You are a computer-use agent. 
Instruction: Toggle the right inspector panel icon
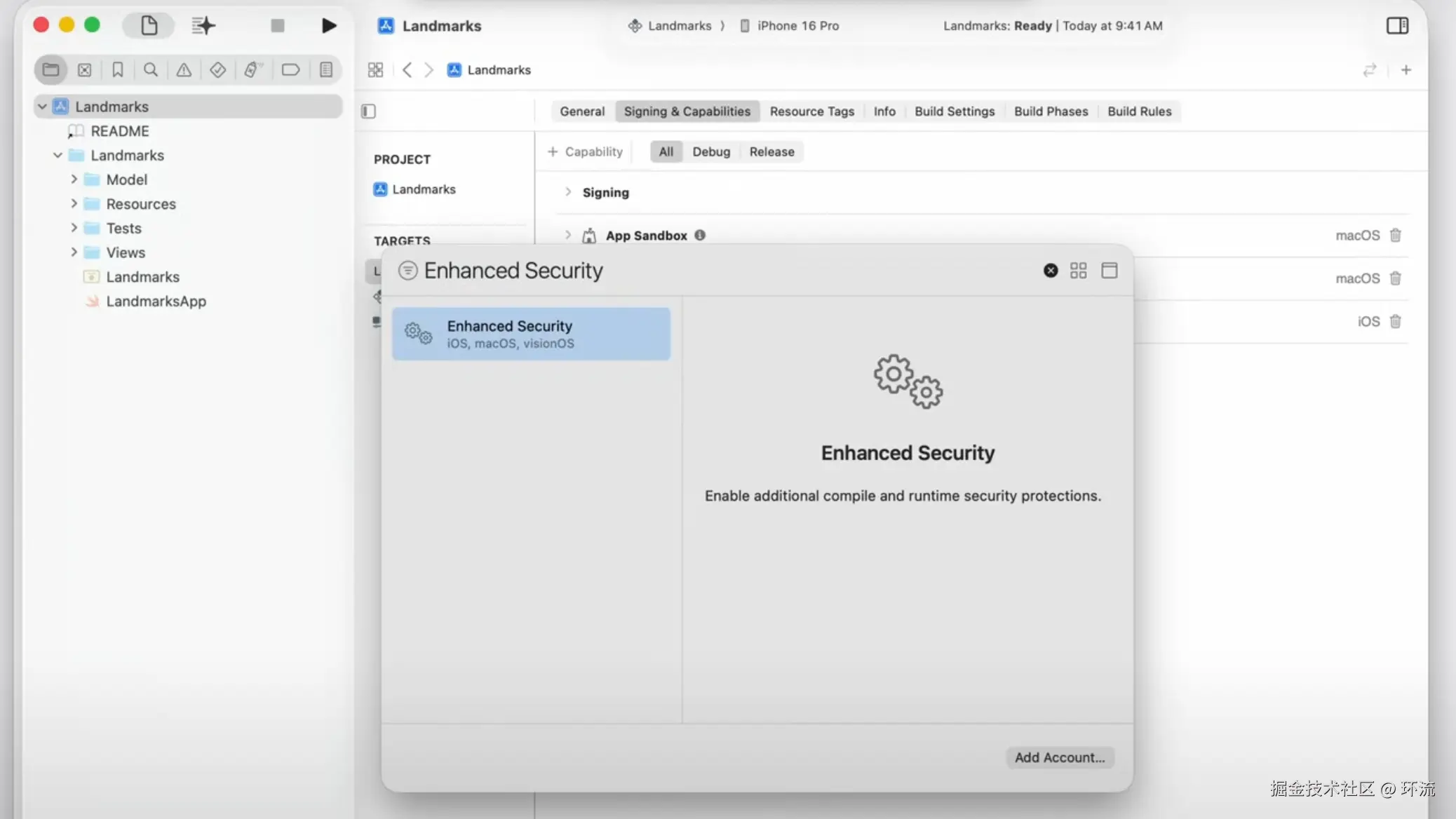tap(1396, 26)
